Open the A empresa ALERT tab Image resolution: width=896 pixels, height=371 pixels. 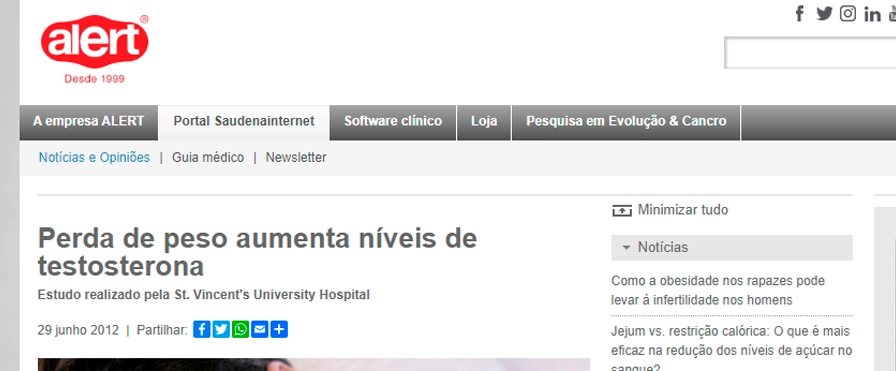(89, 122)
